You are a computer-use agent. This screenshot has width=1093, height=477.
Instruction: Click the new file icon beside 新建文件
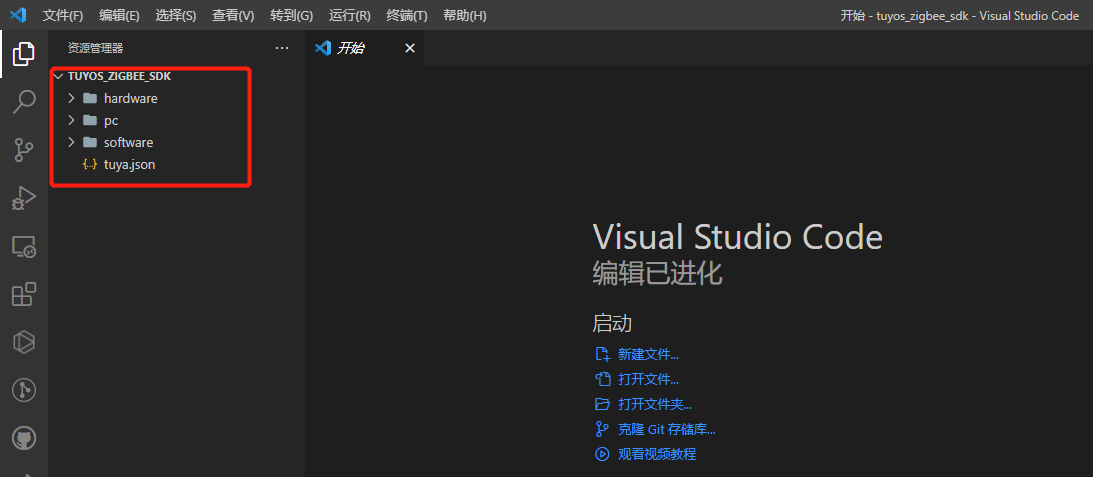602,354
